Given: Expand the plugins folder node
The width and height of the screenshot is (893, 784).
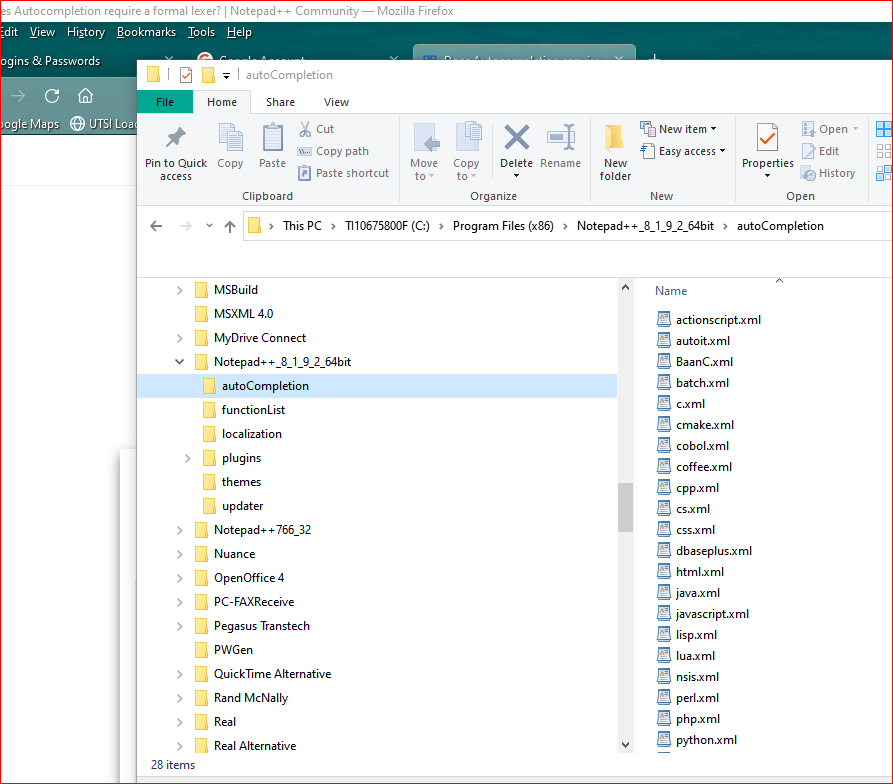Looking at the screenshot, I should pos(187,458).
